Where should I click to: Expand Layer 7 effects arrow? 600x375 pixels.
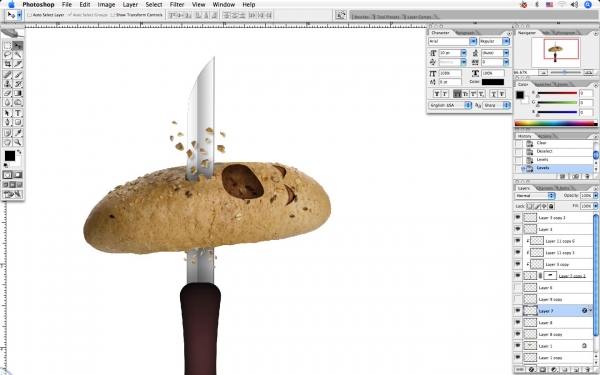(590, 311)
